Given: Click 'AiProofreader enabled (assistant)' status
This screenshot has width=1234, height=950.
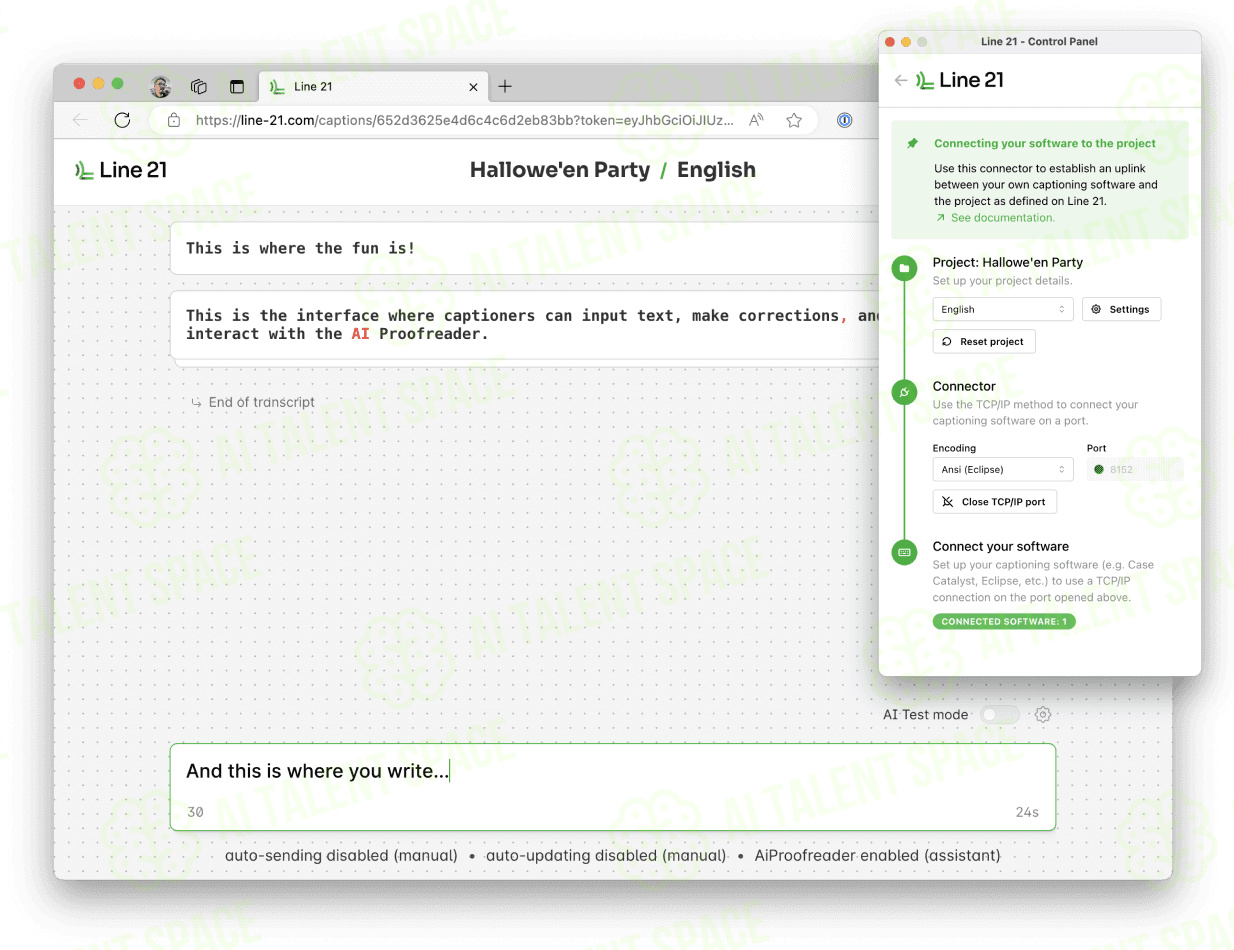Looking at the screenshot, I should [877, 855].
